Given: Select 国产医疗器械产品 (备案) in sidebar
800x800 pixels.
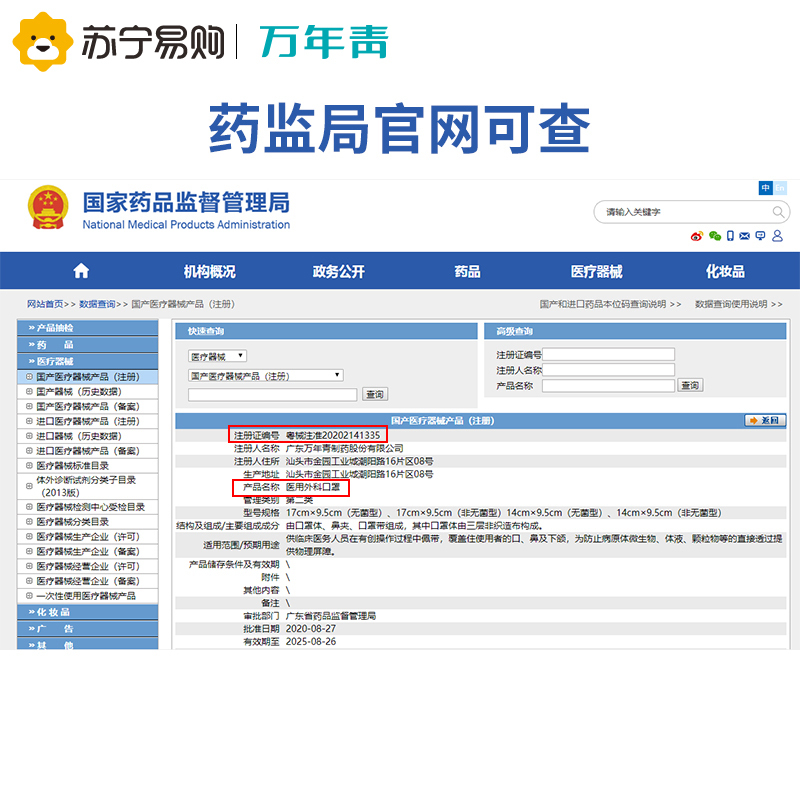Looking at the screenshot, I should tap(88, 407).
